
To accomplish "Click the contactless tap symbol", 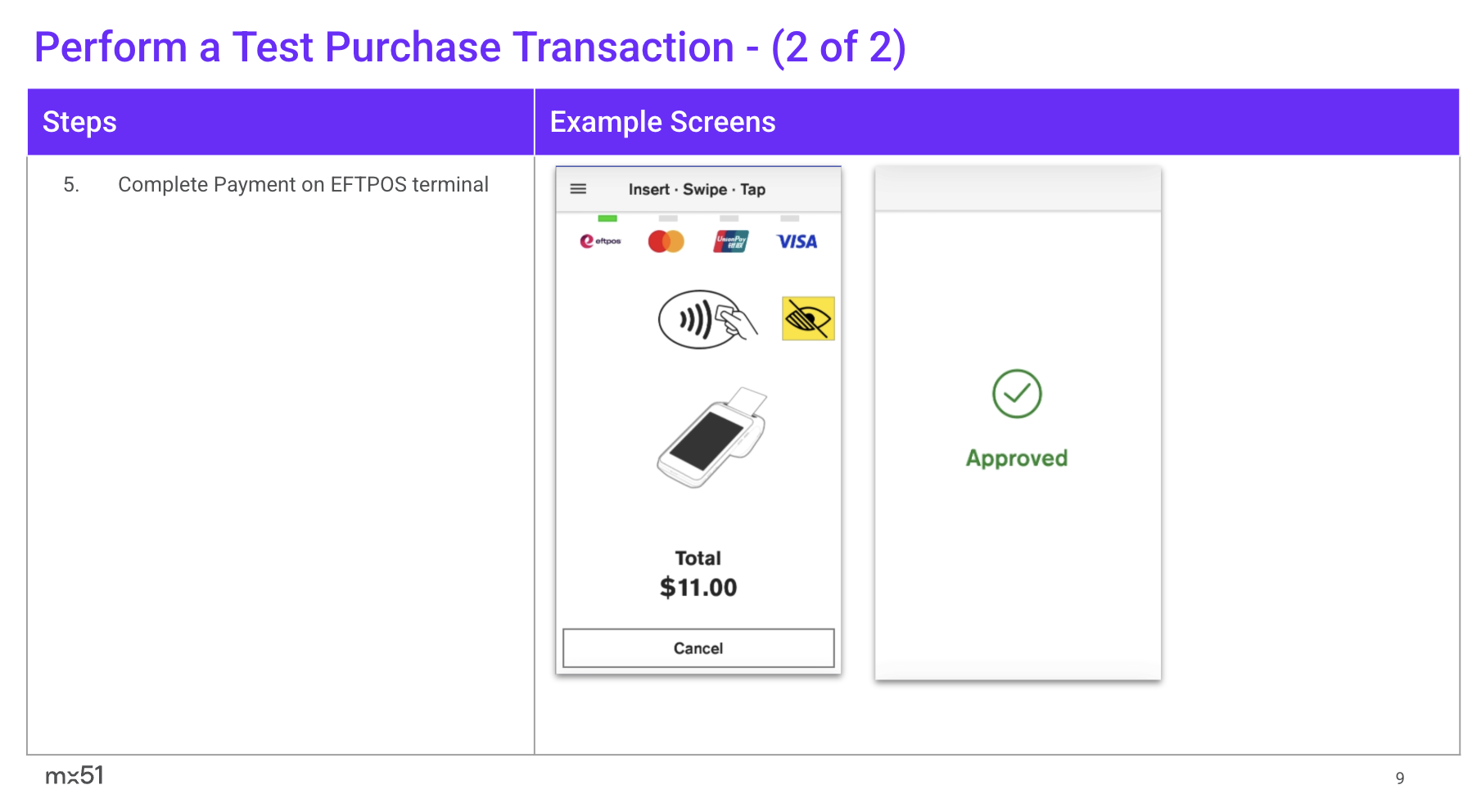I will pos(707,319).
